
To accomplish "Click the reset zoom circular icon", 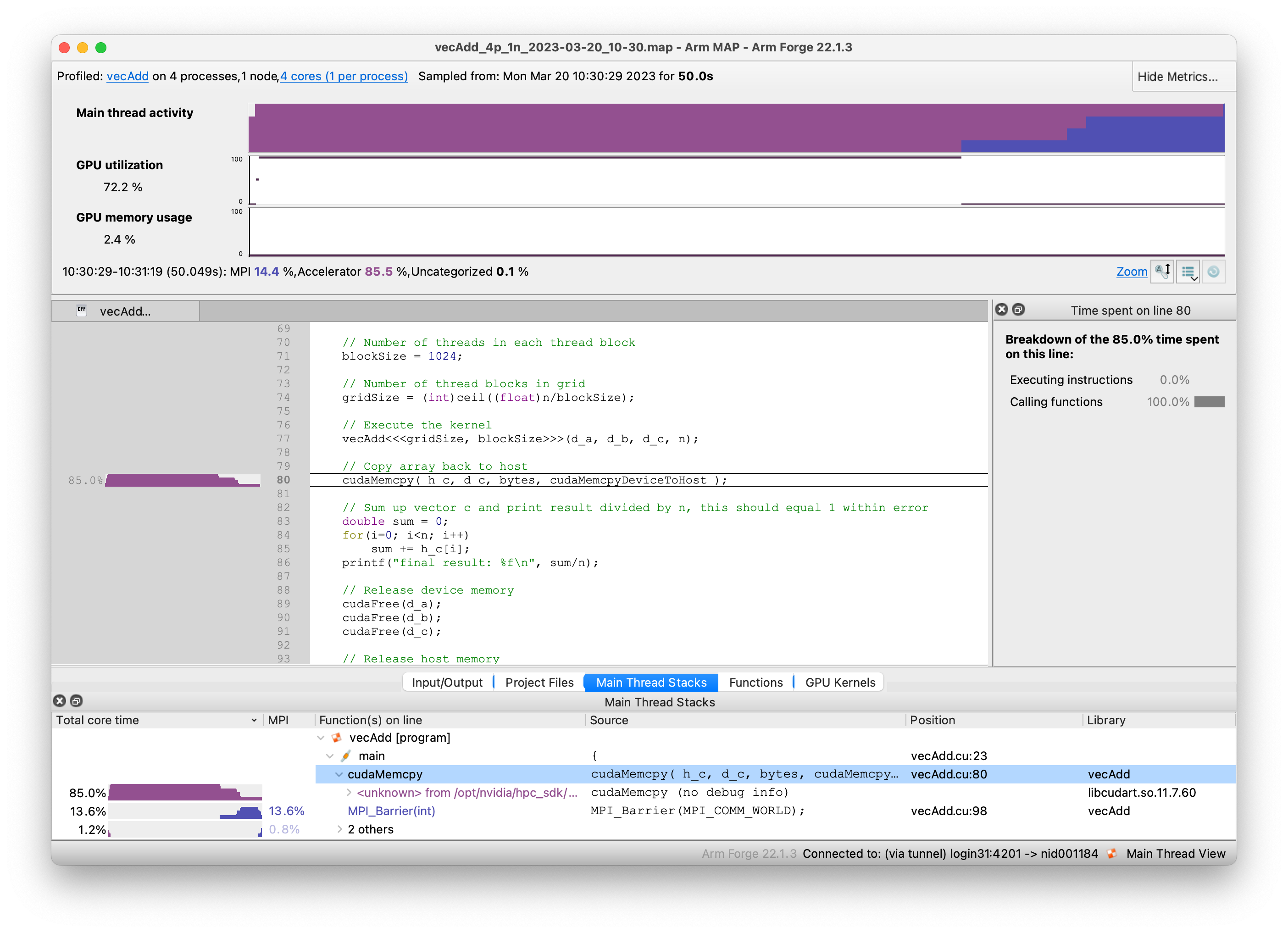I will click(x=1214, y=272).
